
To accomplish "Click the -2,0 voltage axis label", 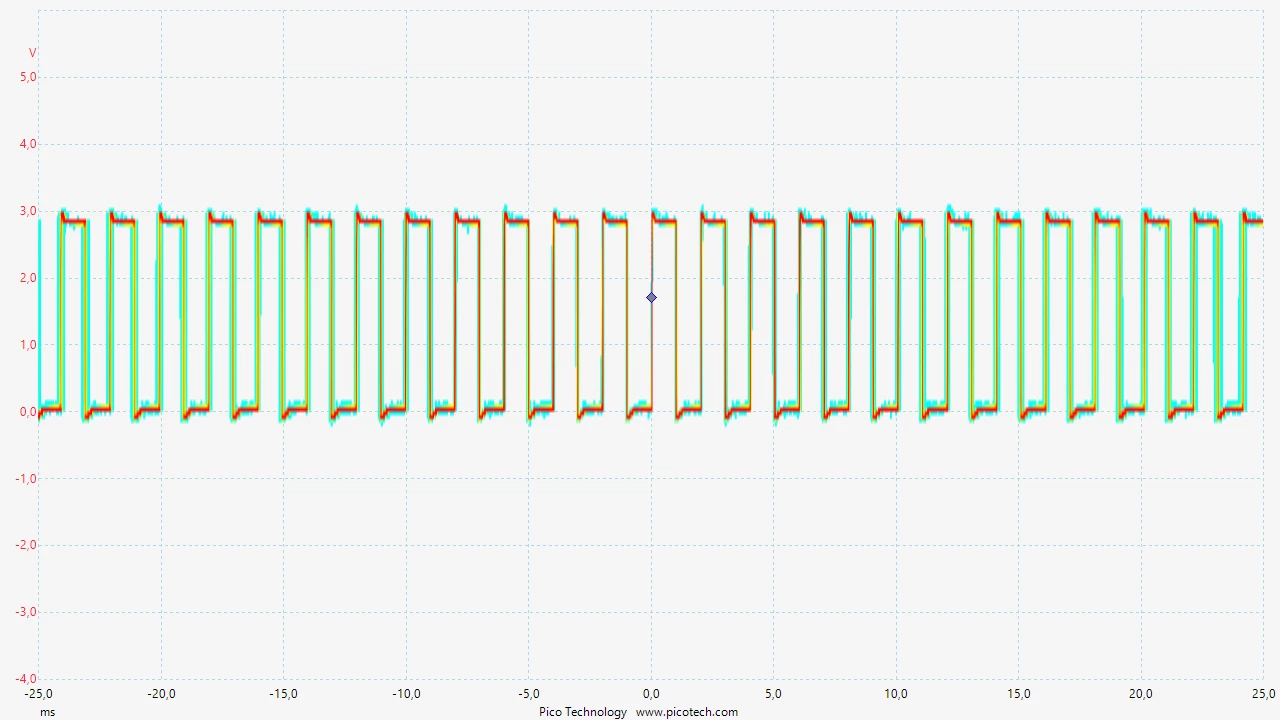I will (26, 545).
